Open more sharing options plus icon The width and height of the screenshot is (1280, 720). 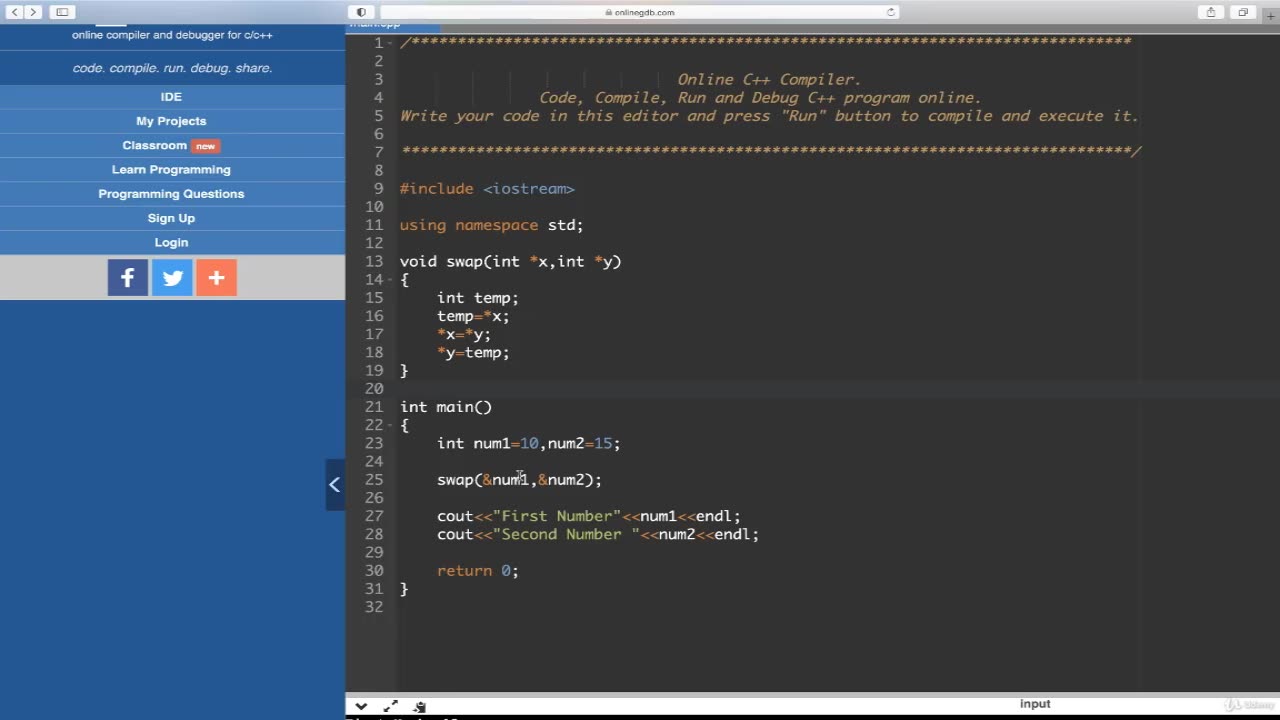[x=216, y=278]
